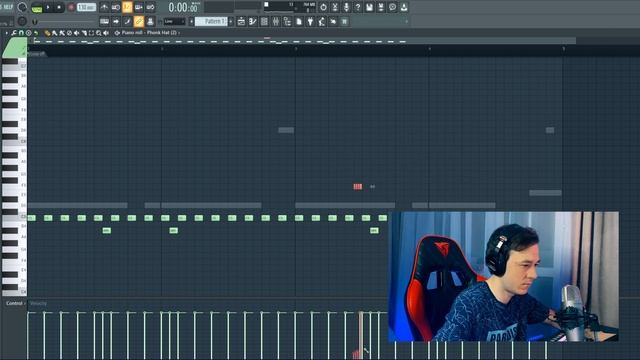
Task: Toggle blend recording overdub
Action: pos(139,7)
